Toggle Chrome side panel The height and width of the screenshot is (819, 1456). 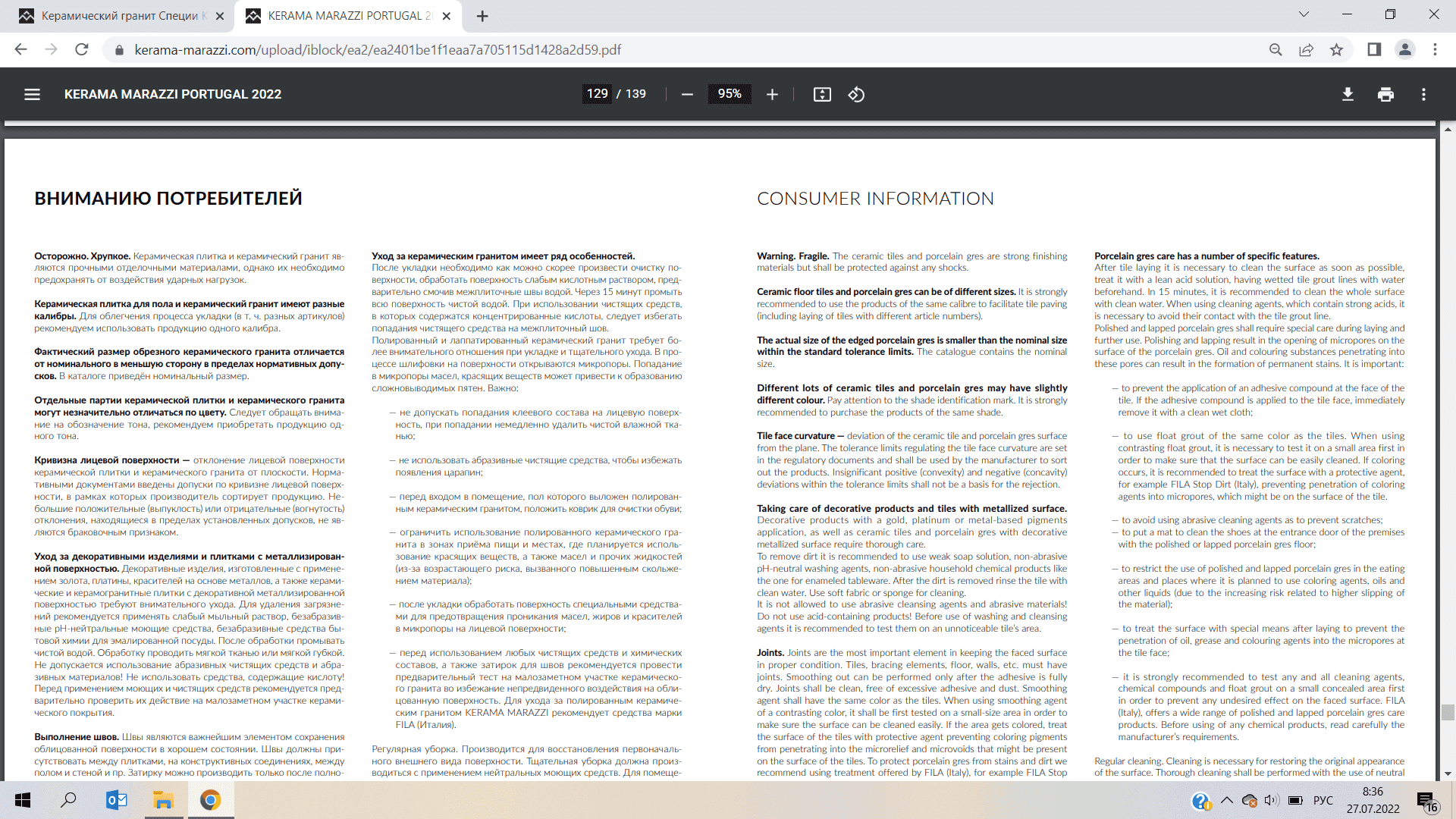pos(1374,49)
